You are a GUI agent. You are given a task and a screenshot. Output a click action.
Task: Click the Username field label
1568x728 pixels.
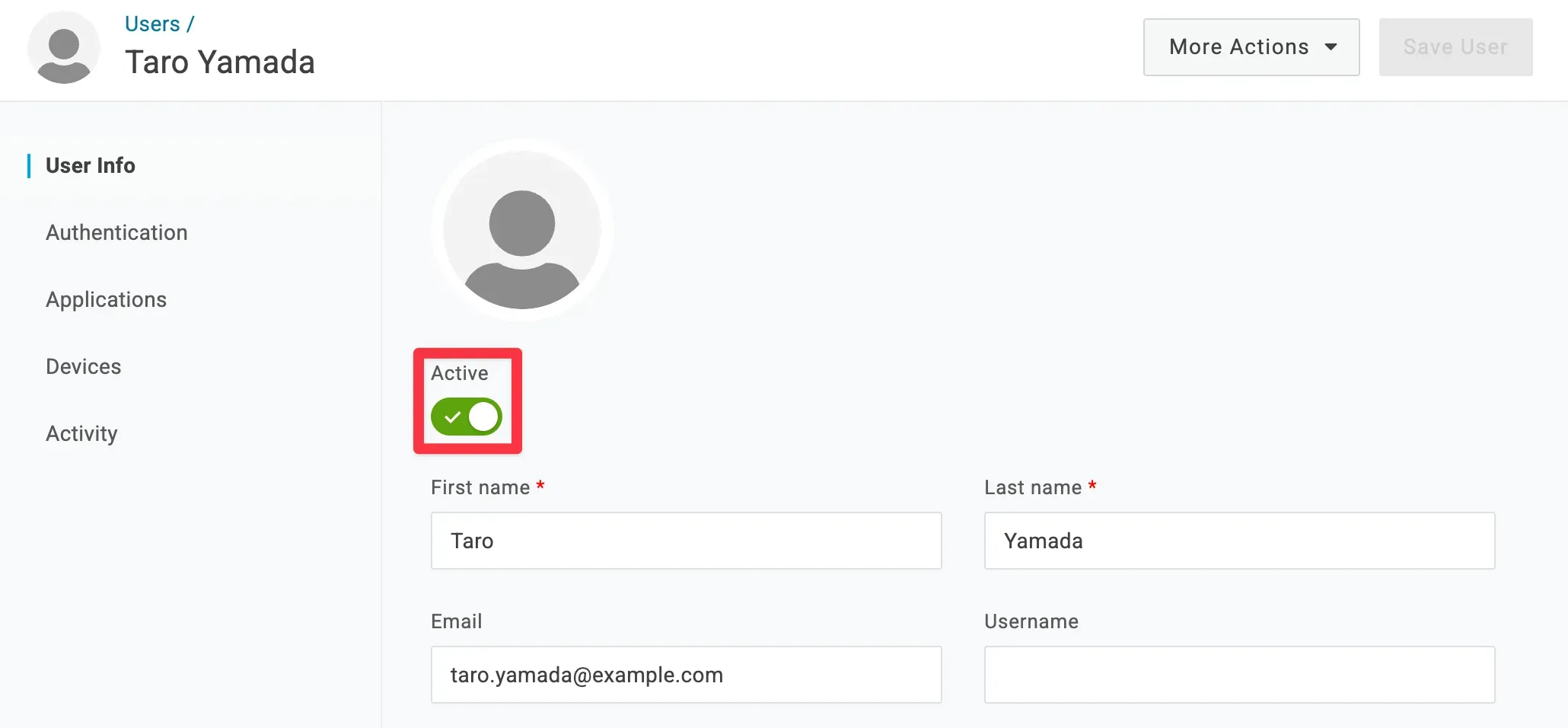1031,621
